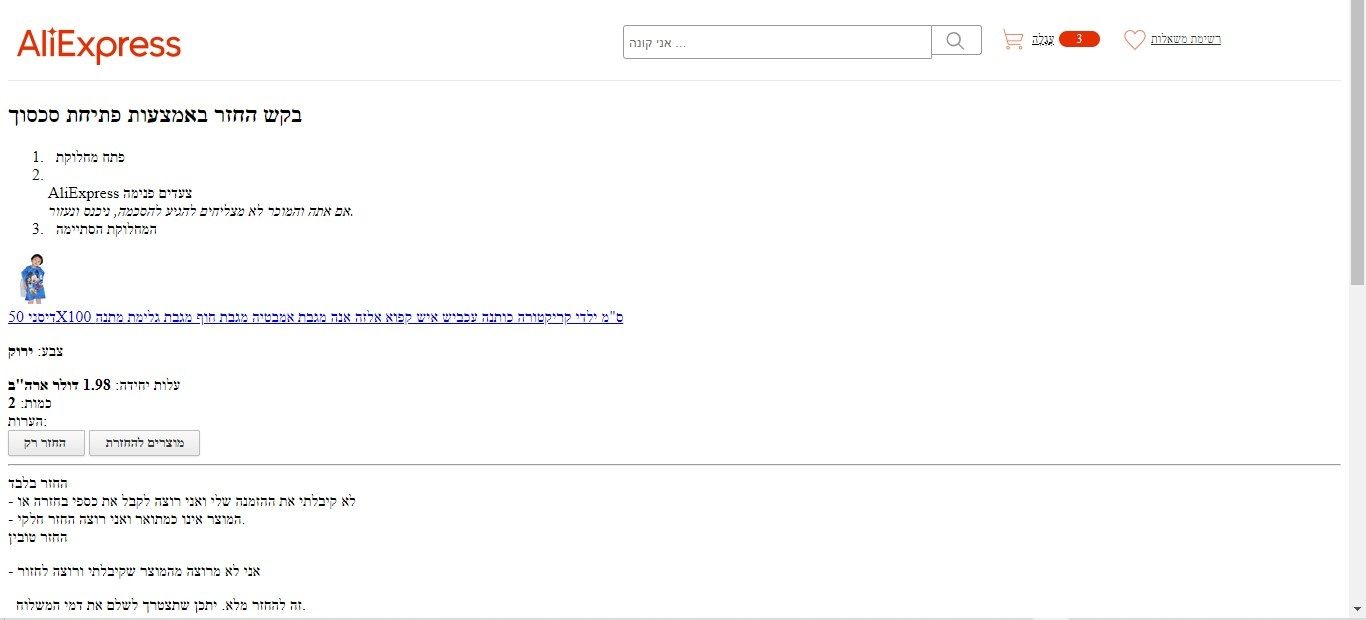Select the line starting 'זה להחזר מלא'
The height and width of the screenshot is (620, 1366).
click(x=161, y=605)
